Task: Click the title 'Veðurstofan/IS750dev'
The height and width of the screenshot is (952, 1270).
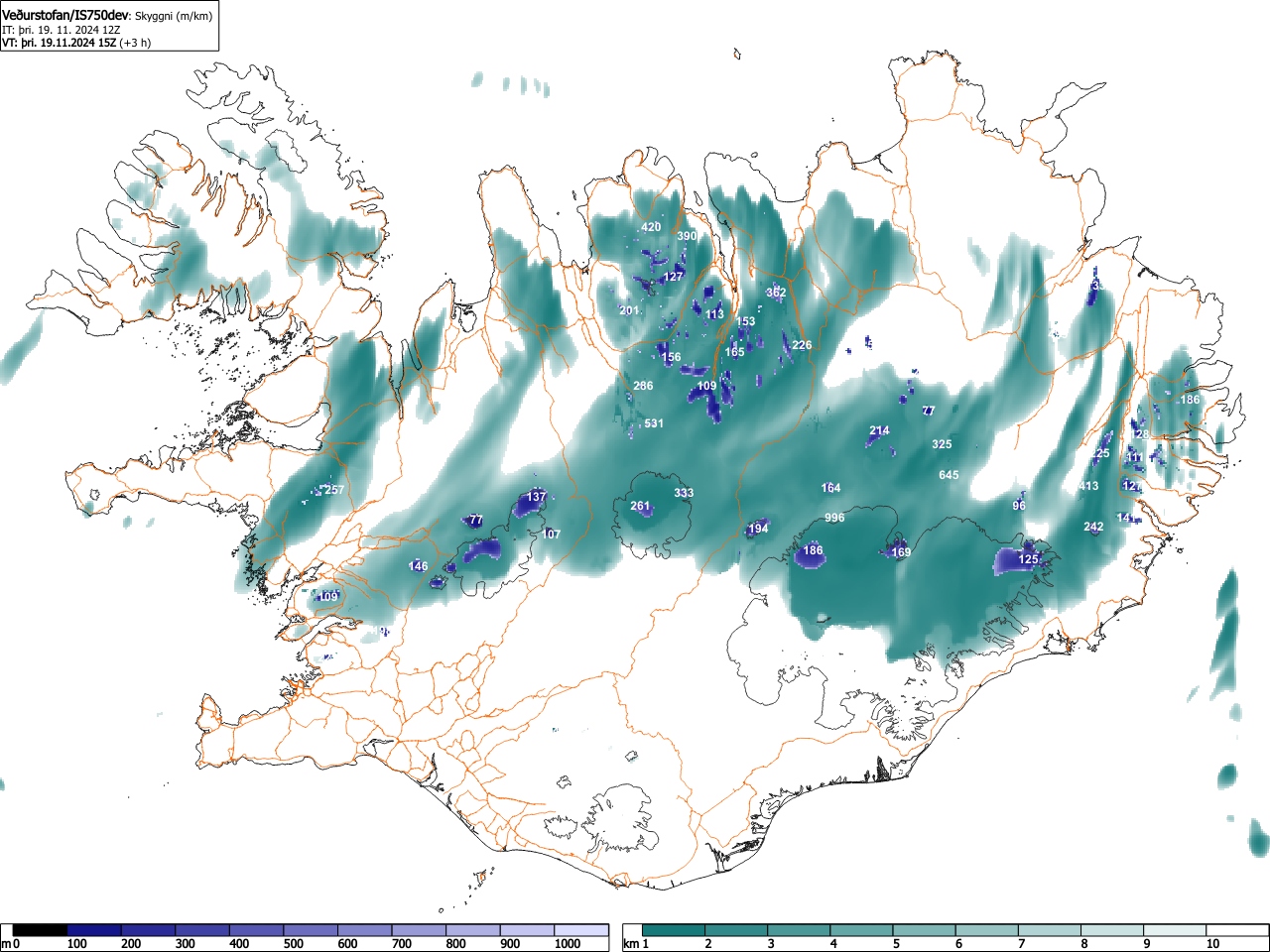Action: pos(66,16)
